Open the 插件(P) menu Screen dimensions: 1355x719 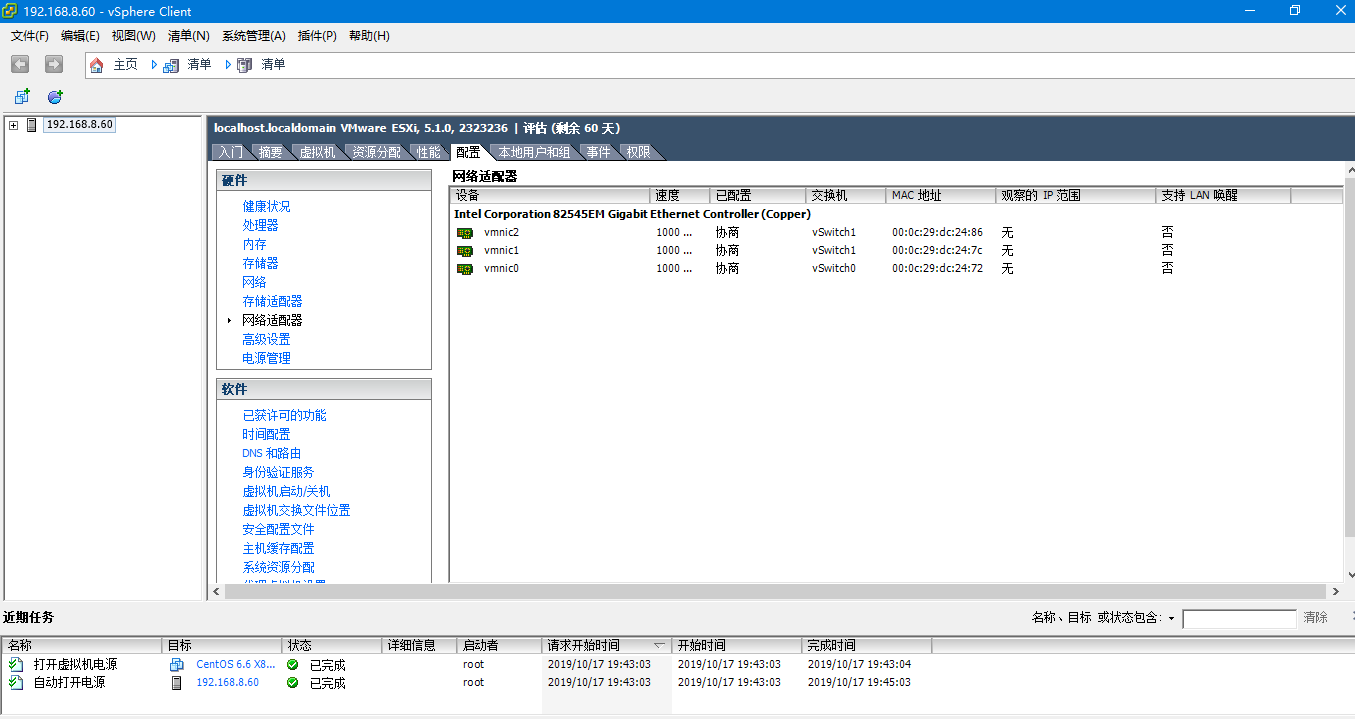(x=317, y=36)
